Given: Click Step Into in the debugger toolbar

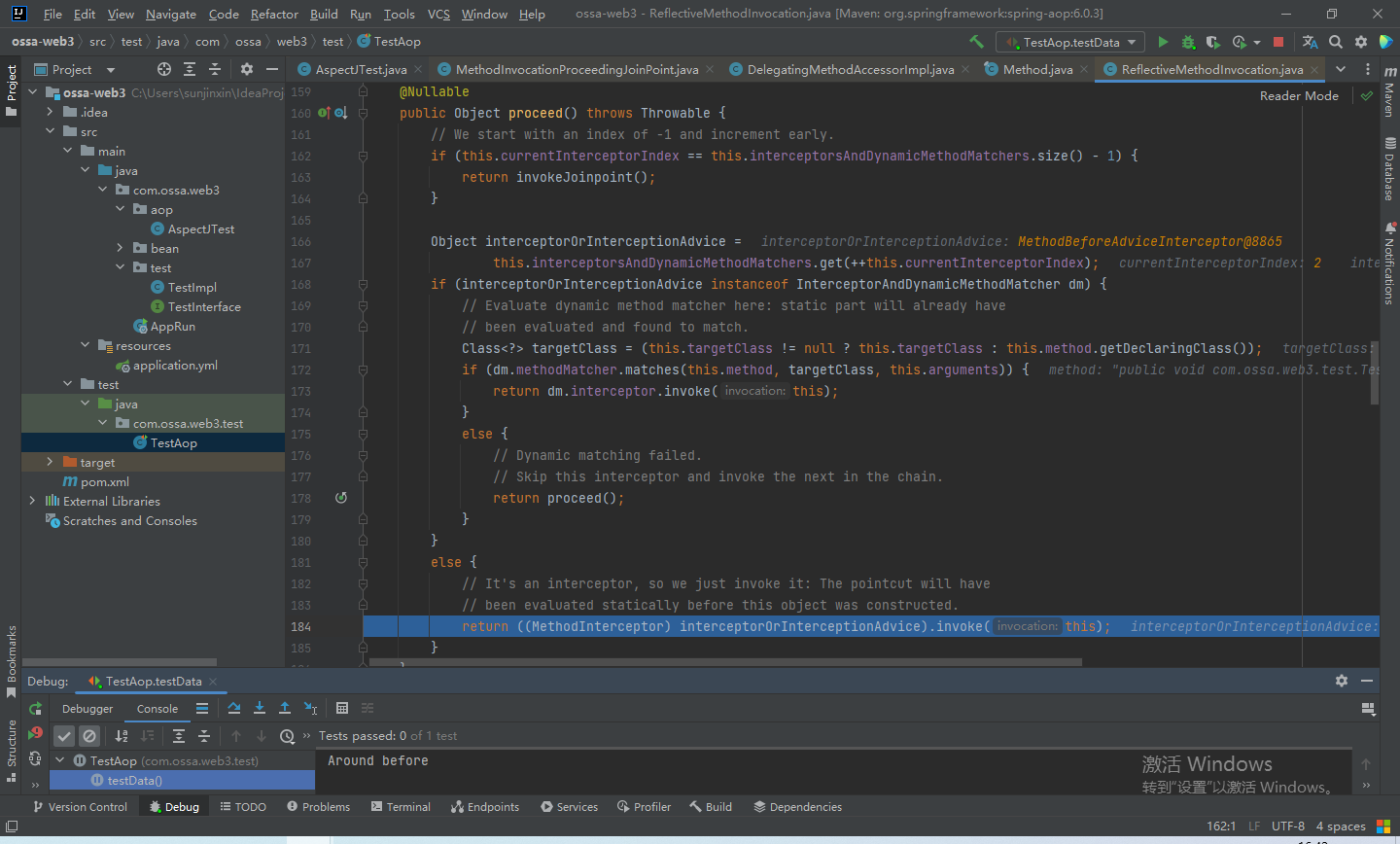Looking at the screenshot, I should point(260,708).
